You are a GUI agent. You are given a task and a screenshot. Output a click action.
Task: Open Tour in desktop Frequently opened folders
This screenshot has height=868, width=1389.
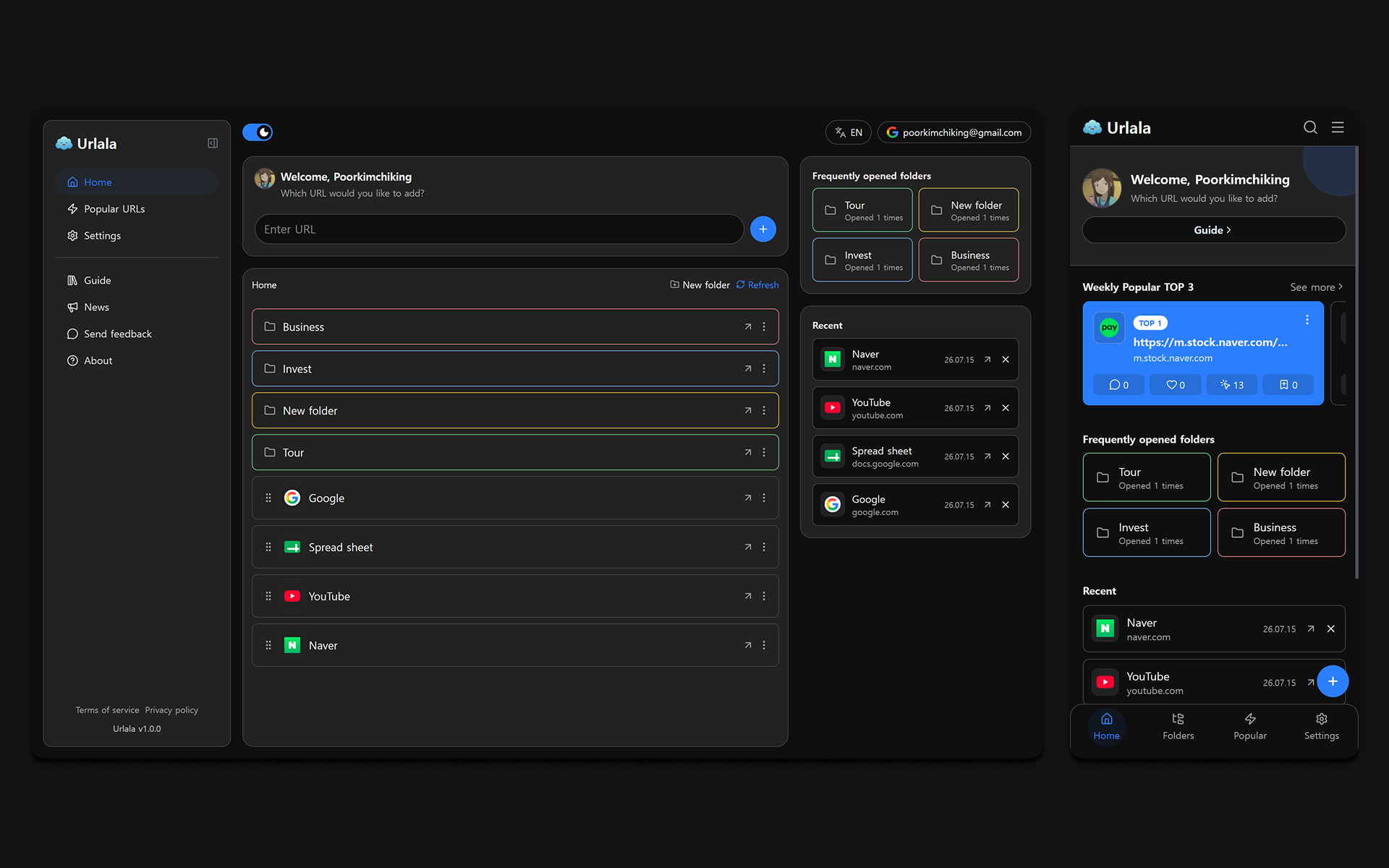(862, 210)
